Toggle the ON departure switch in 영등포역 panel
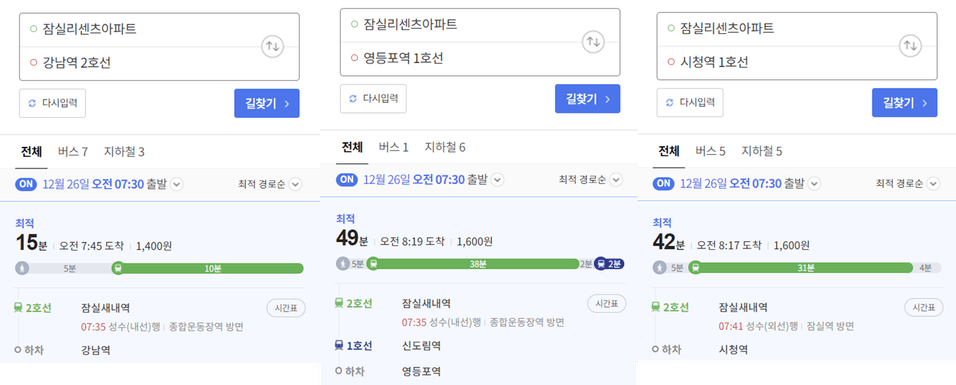The image size is (956, 385). [x=346, y=179]
